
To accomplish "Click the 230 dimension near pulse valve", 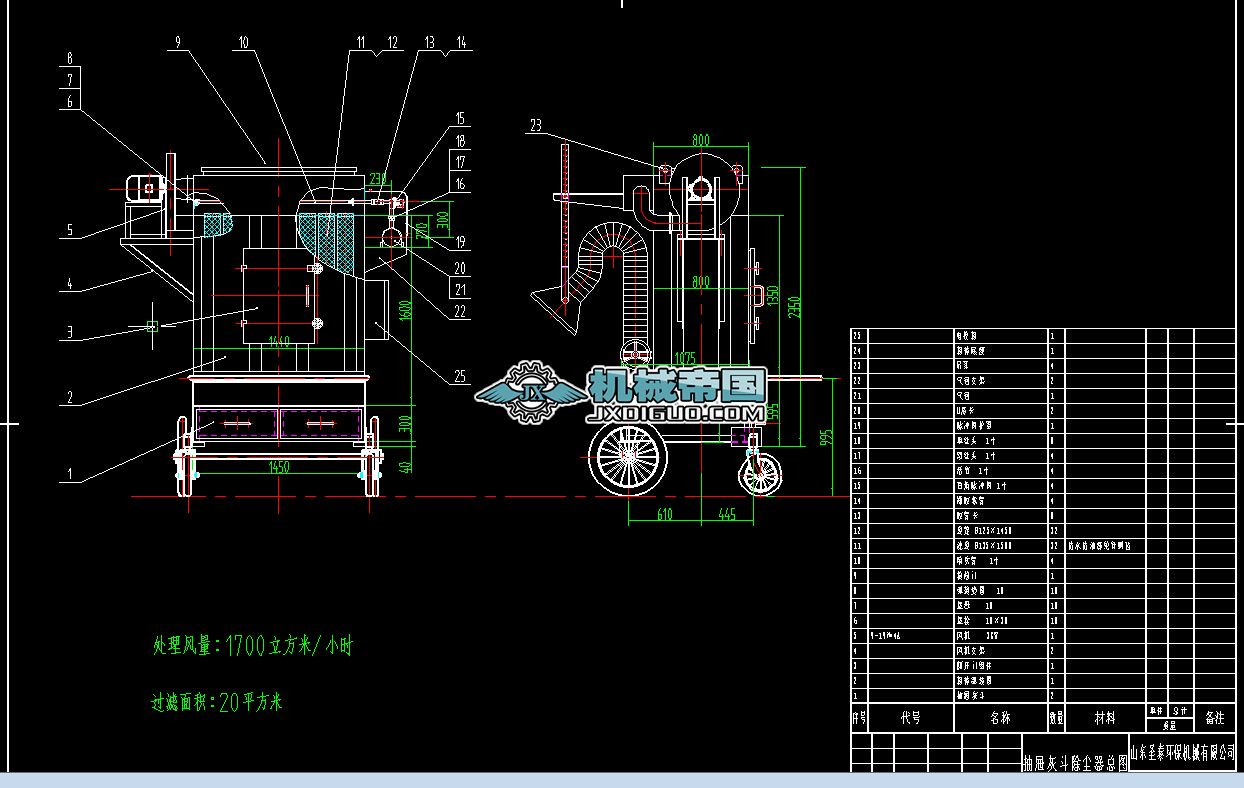I will (377, 180).
